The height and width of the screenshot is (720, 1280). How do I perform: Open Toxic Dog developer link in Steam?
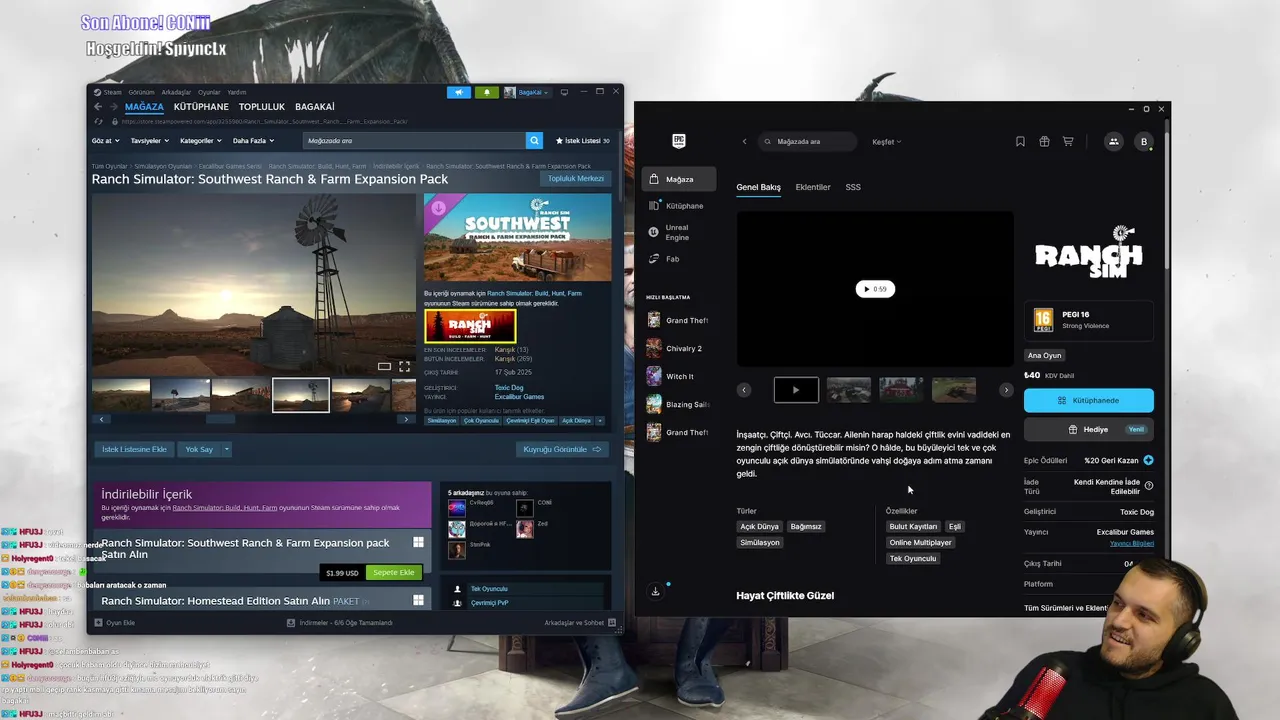point(507,387)
